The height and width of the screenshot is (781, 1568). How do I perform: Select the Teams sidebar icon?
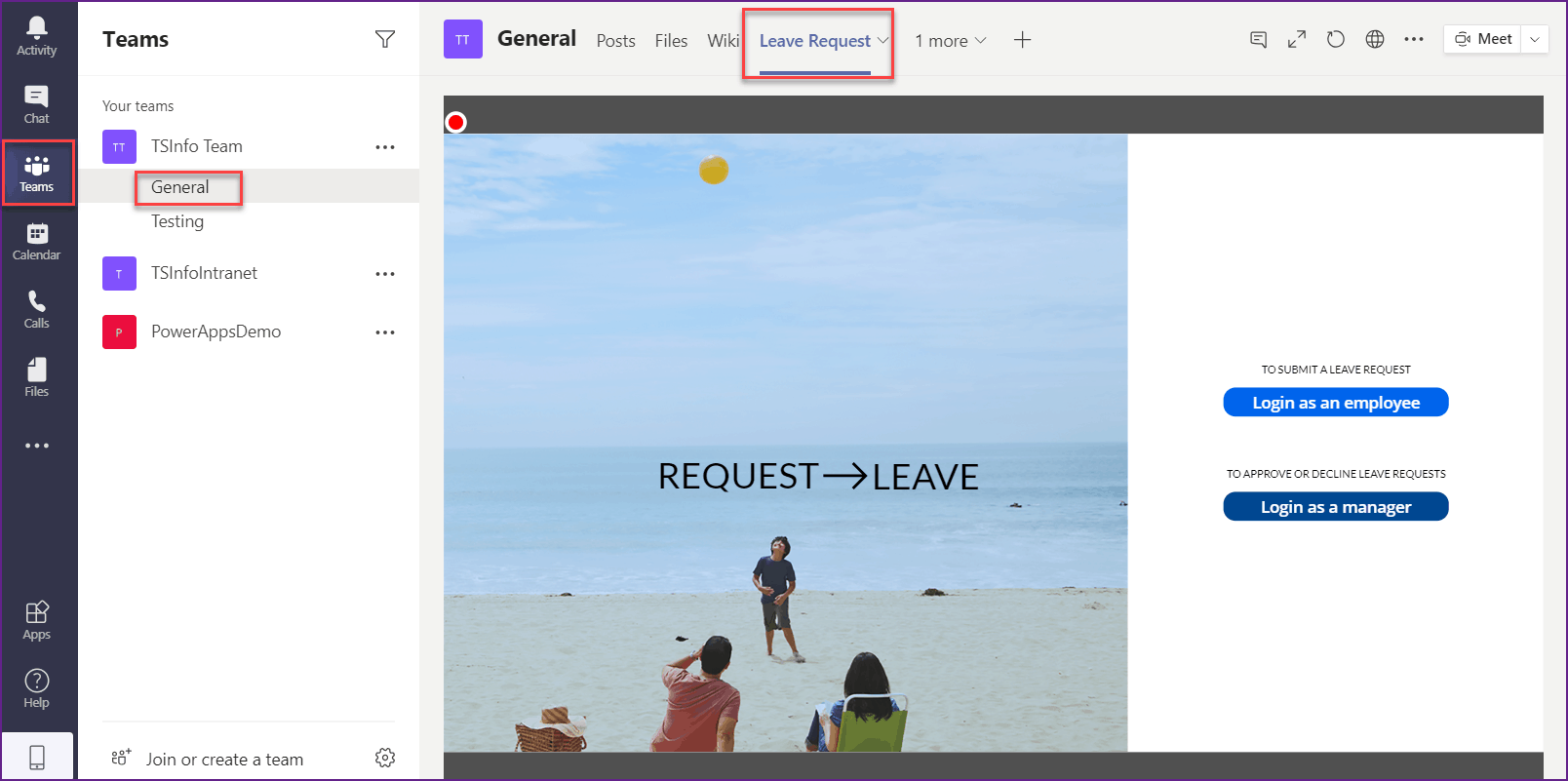coord(37,173)
